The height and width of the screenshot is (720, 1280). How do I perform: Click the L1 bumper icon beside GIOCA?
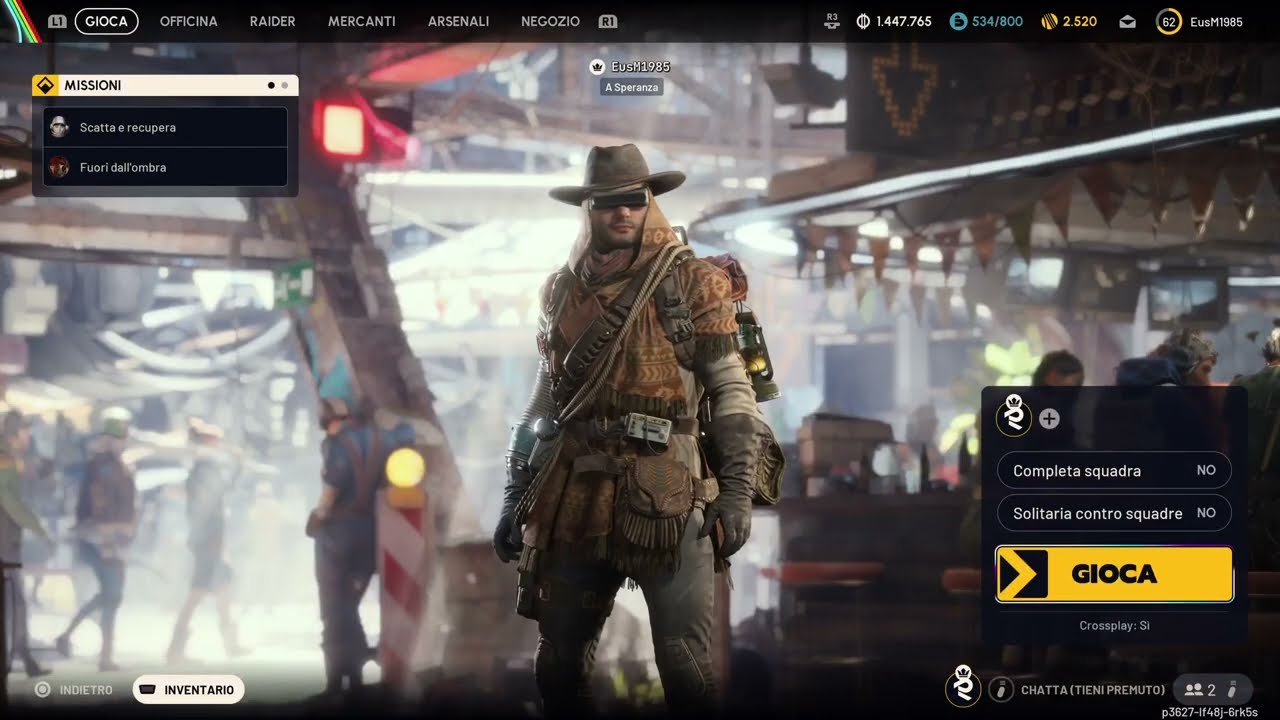tap(57, 21)
